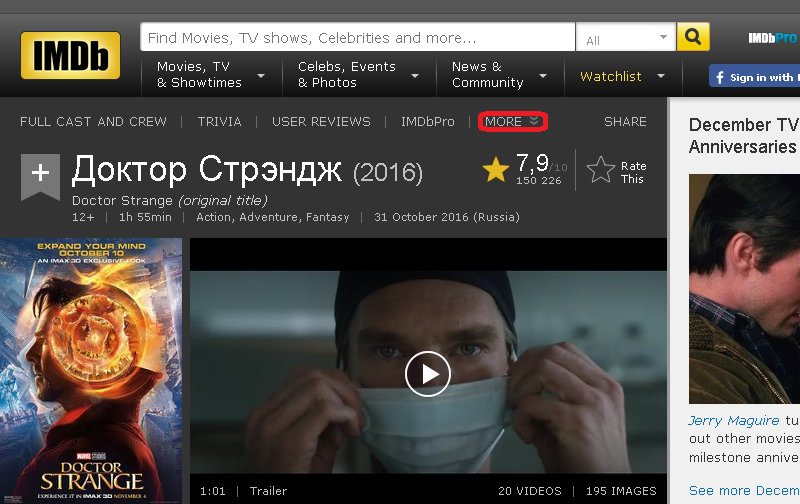Go to User Reviews
The height and width of the screenshot is (504, 800).
[x=321, y=121]
